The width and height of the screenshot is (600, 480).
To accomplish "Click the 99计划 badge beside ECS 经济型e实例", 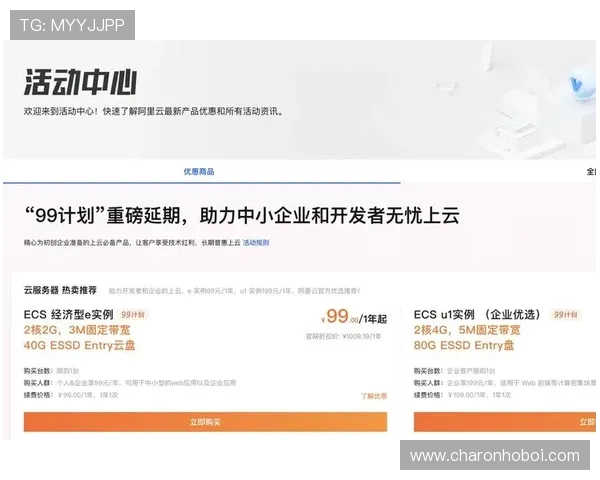I will coord(133,315).
